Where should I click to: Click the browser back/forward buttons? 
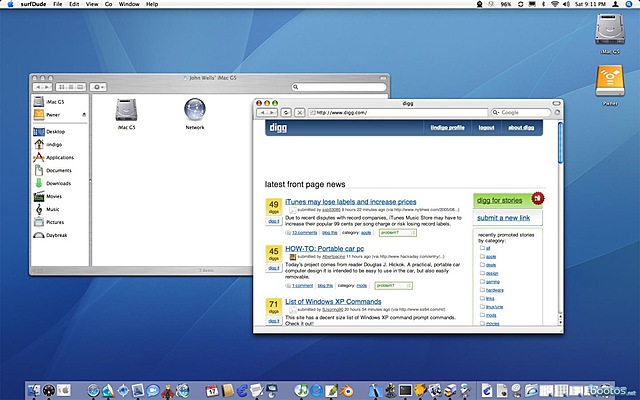pos(267,112)
